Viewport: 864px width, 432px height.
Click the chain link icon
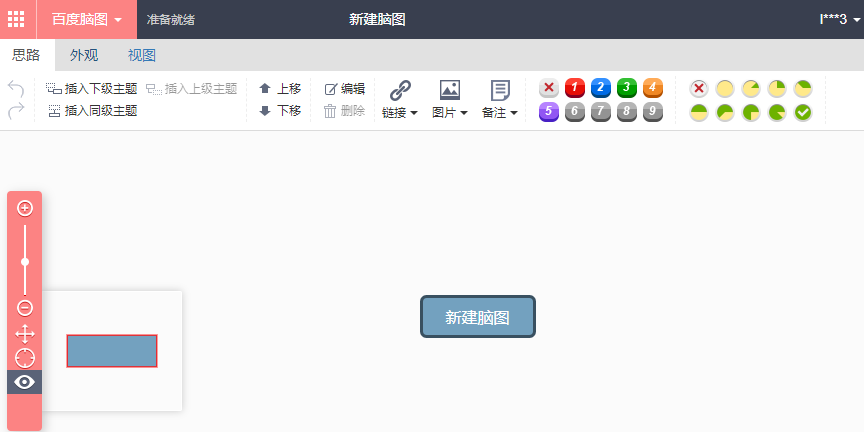[x=400, y=90]
